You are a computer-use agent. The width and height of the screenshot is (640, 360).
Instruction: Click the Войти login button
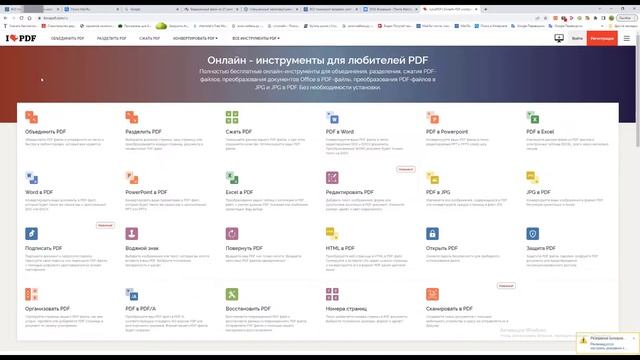click(x=577, y=38)
